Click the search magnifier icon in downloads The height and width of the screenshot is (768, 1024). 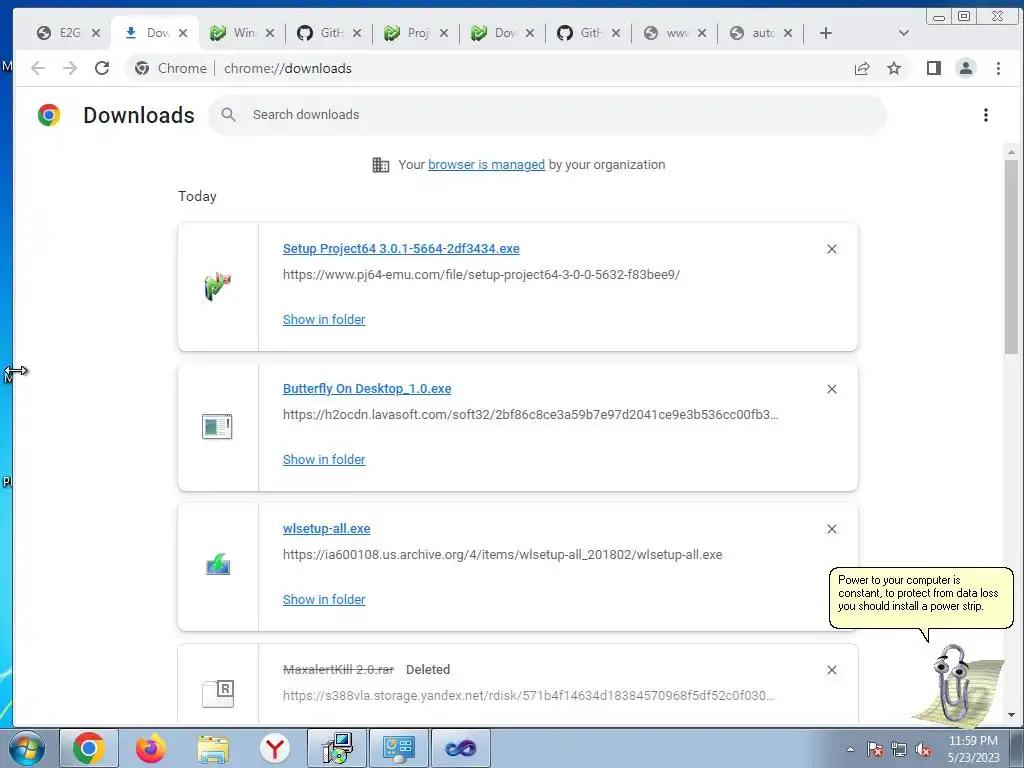(228, 115)
